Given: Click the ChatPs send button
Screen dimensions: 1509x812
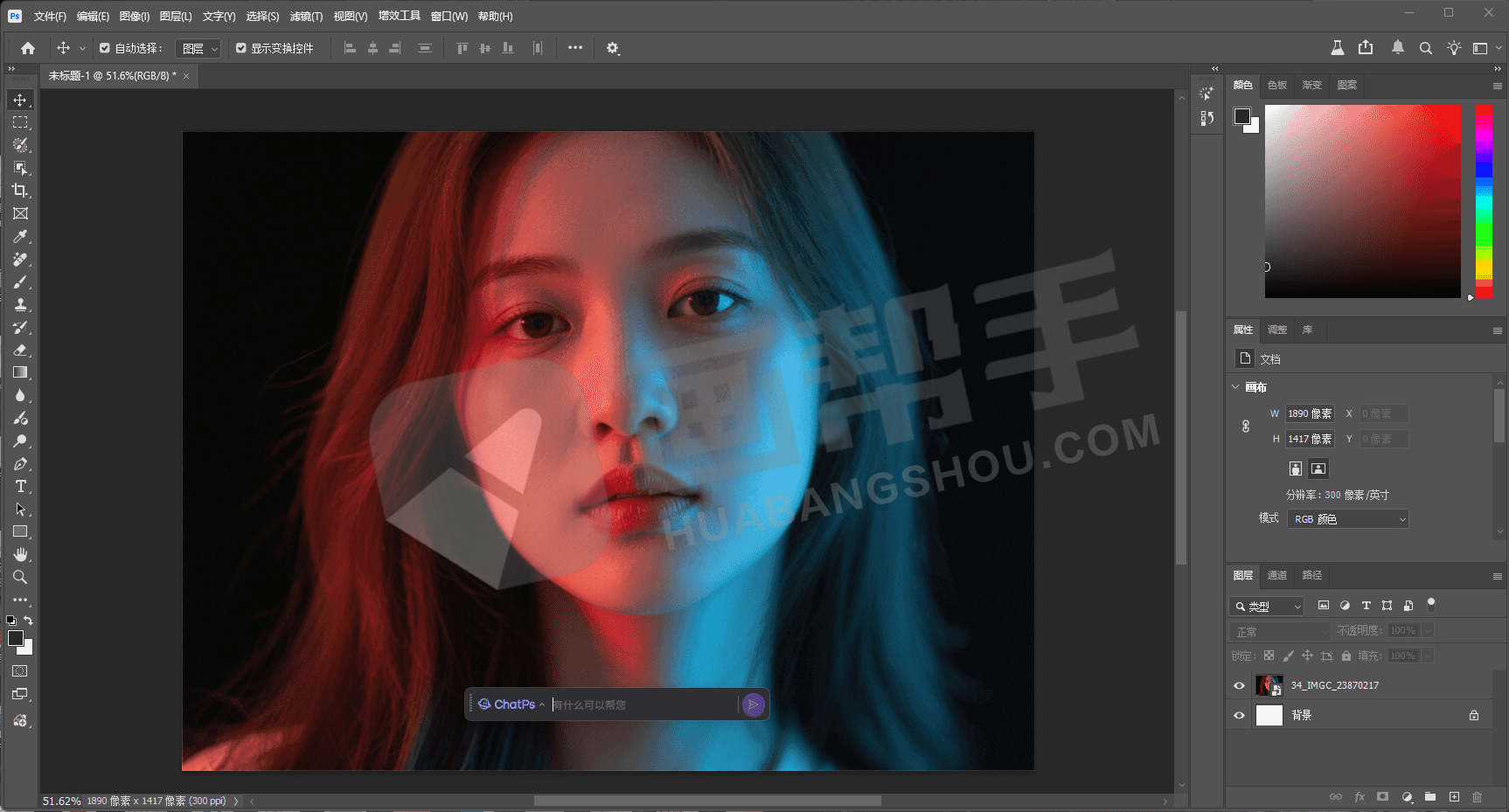Looking at the screenshot, I should 753,704.
